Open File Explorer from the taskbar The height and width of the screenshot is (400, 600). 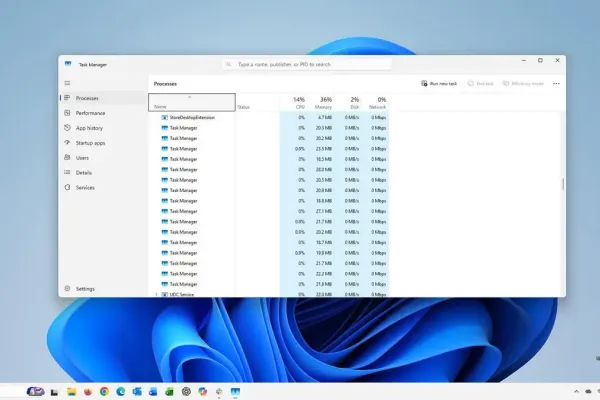pos(71,392)
